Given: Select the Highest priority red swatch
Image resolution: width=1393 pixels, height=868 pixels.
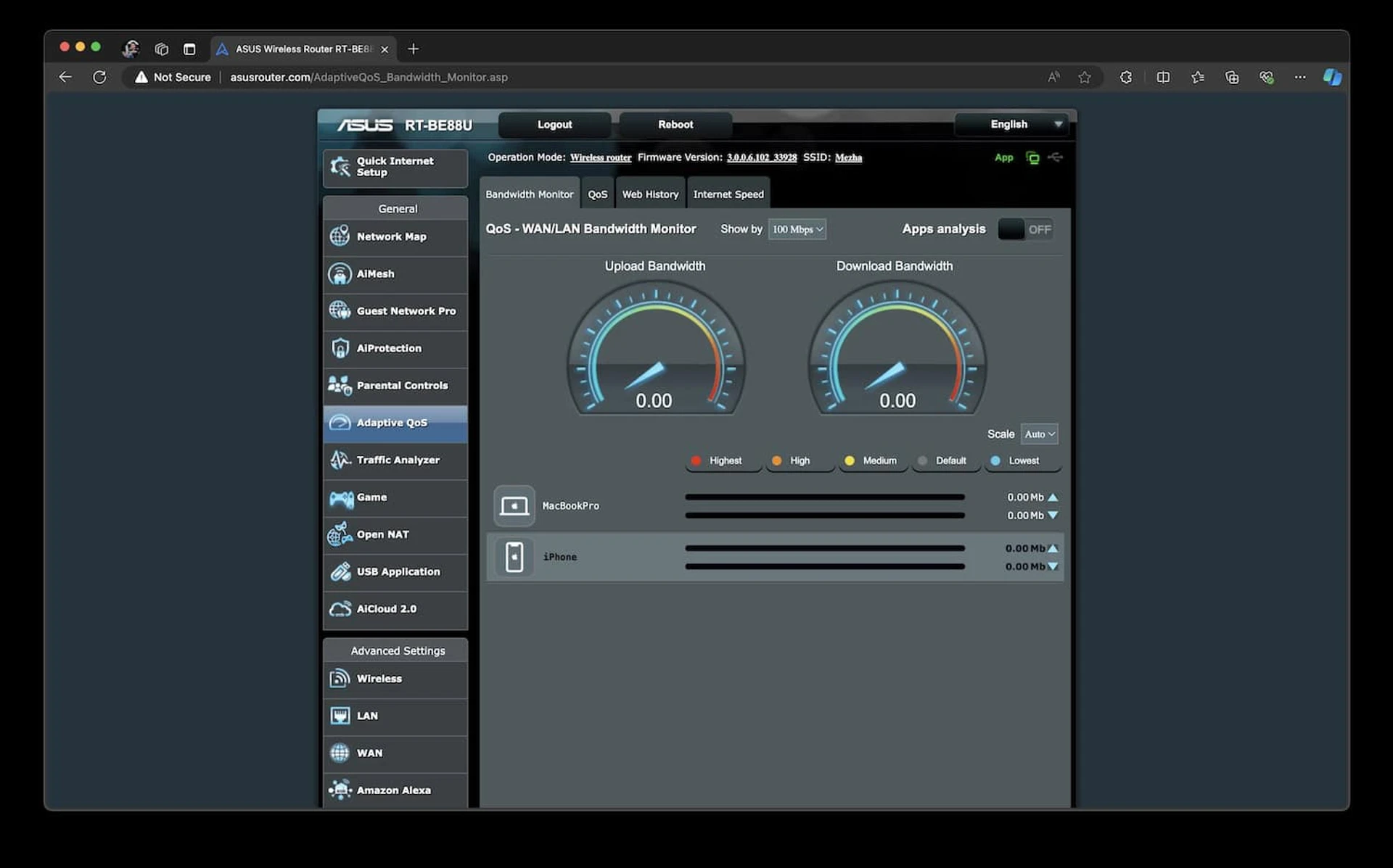Looking at the screenshot, I should (696, 460).
